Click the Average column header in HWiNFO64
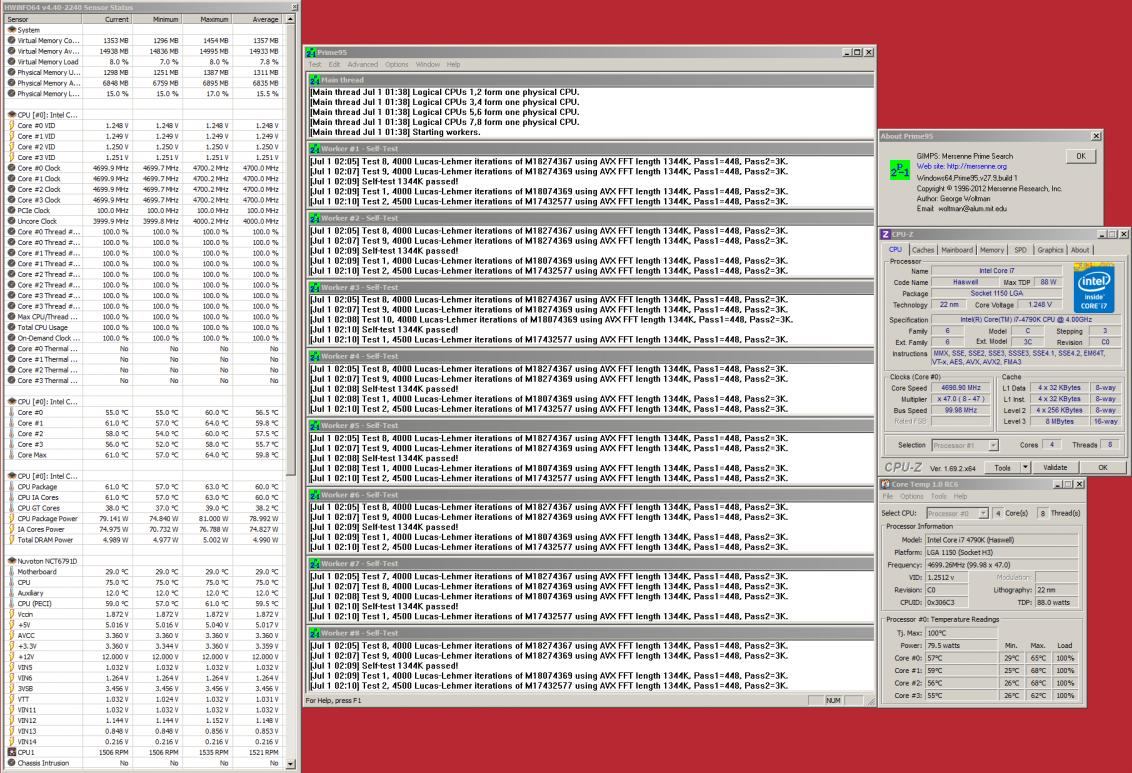Image resolution: width=1132 pixels, height=773 pixels. click(256, 19)
